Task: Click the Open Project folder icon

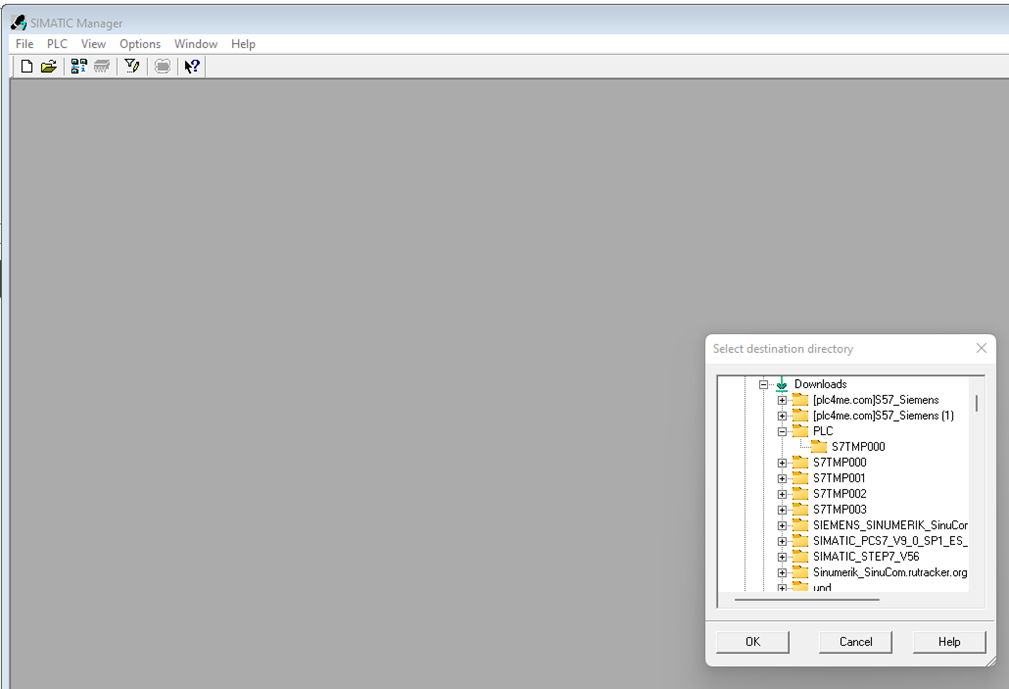Action: click(49, 66)
